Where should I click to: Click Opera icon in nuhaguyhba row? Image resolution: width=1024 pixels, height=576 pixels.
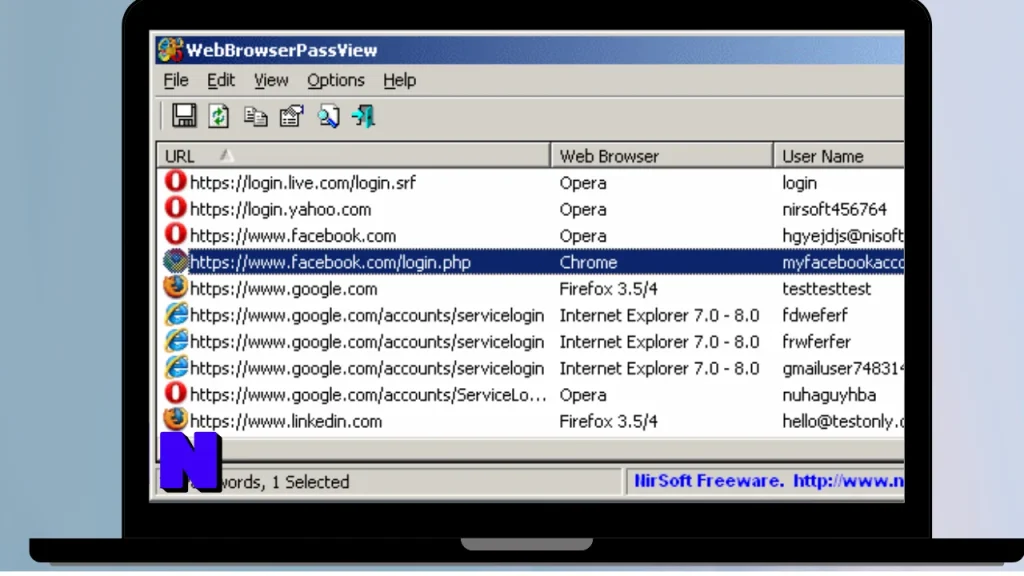(x=175, y=394)
